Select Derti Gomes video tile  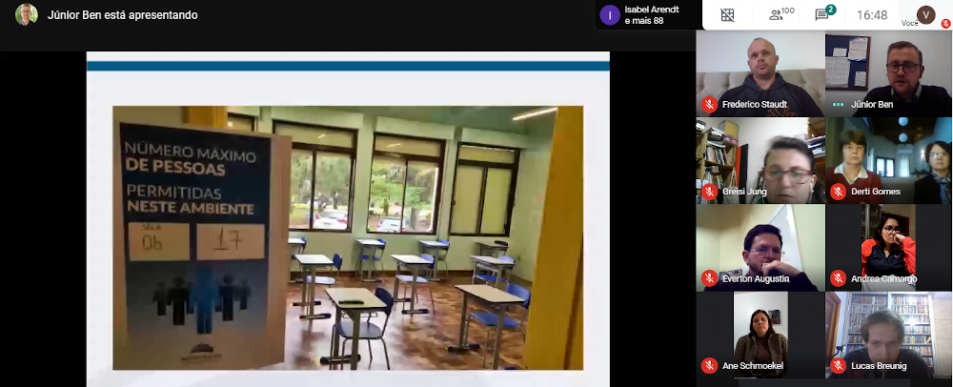pyautogui.click(x=888, y=160)
